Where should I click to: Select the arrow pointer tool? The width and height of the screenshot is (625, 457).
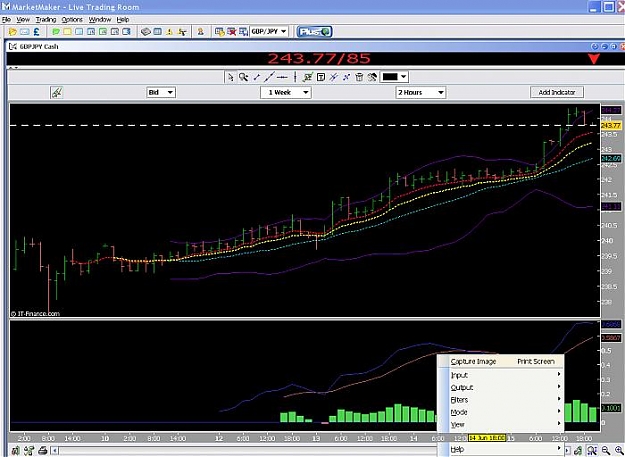(230, 77)
